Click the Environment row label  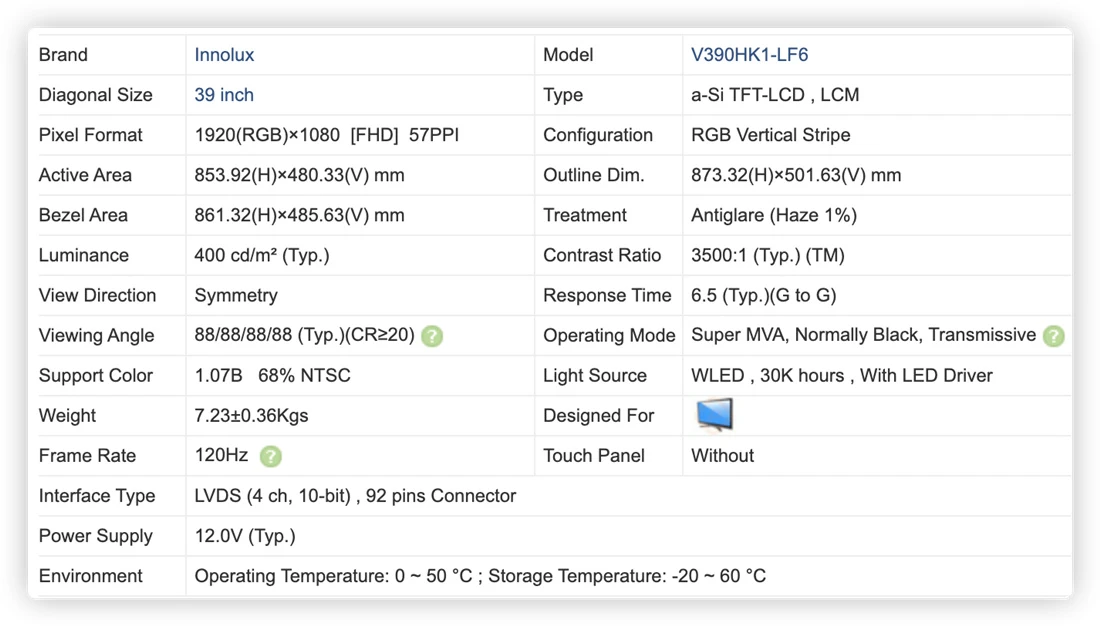90,575
